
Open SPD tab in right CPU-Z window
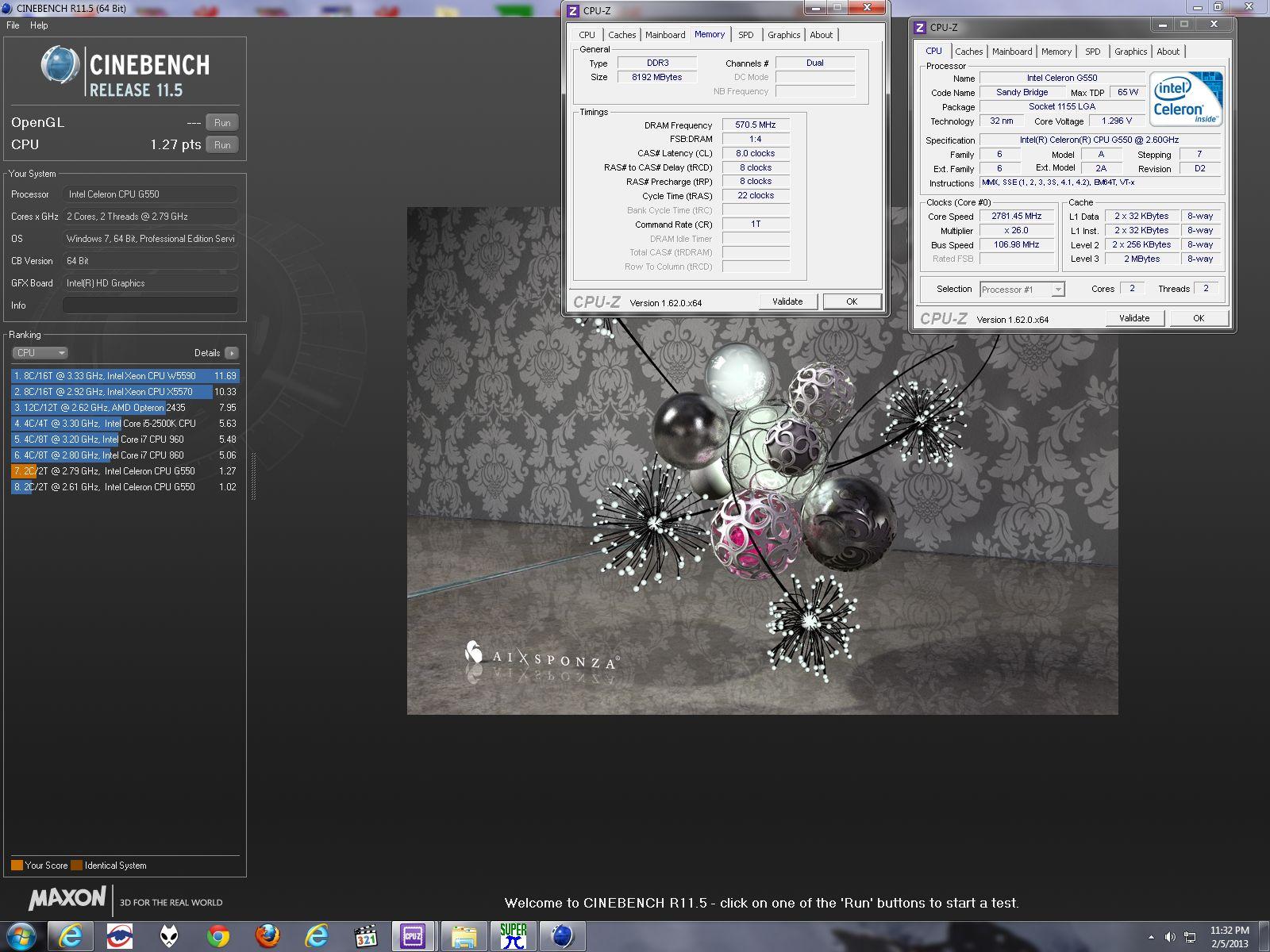[x=1093, y=52]
